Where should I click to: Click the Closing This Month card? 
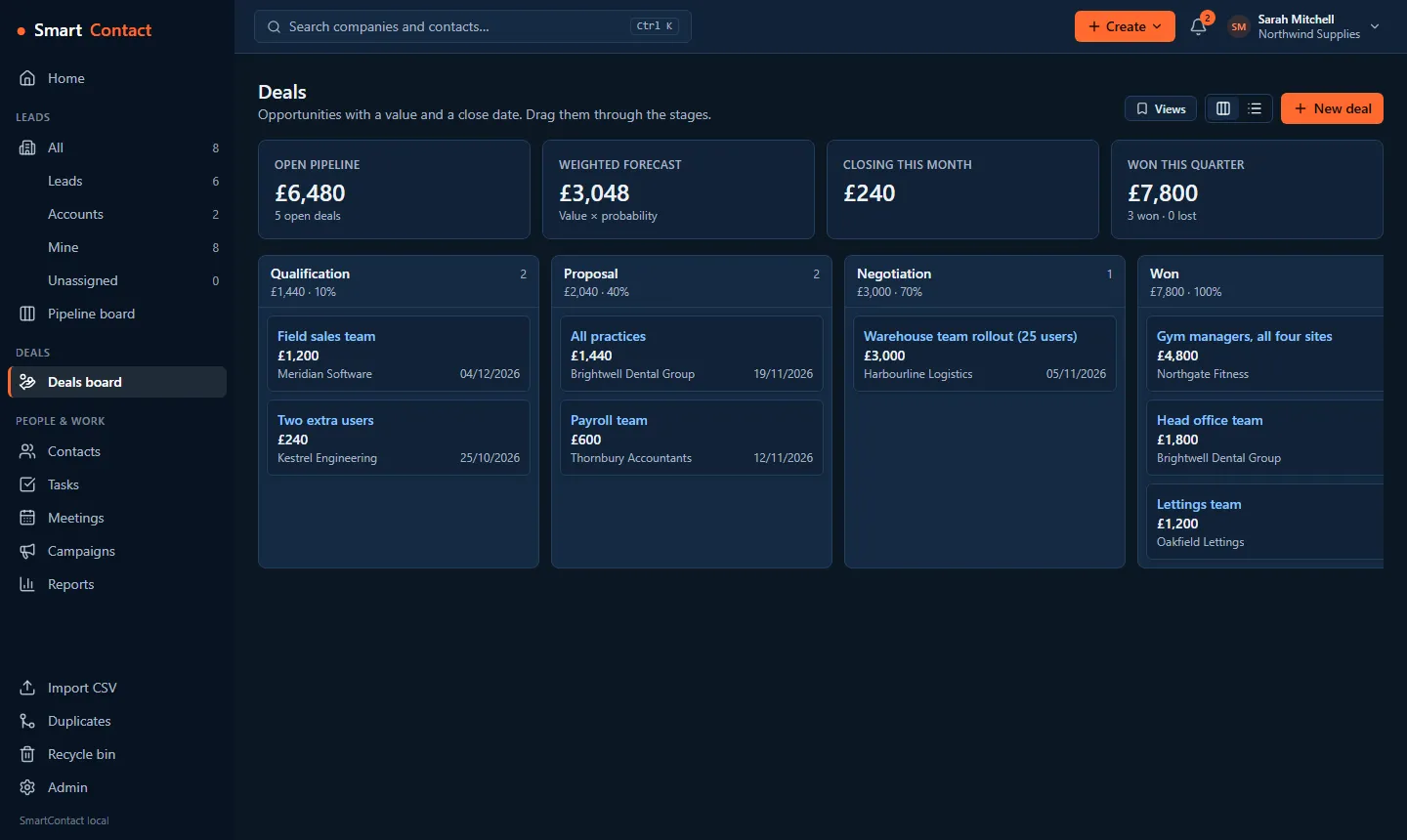[962, 189]
